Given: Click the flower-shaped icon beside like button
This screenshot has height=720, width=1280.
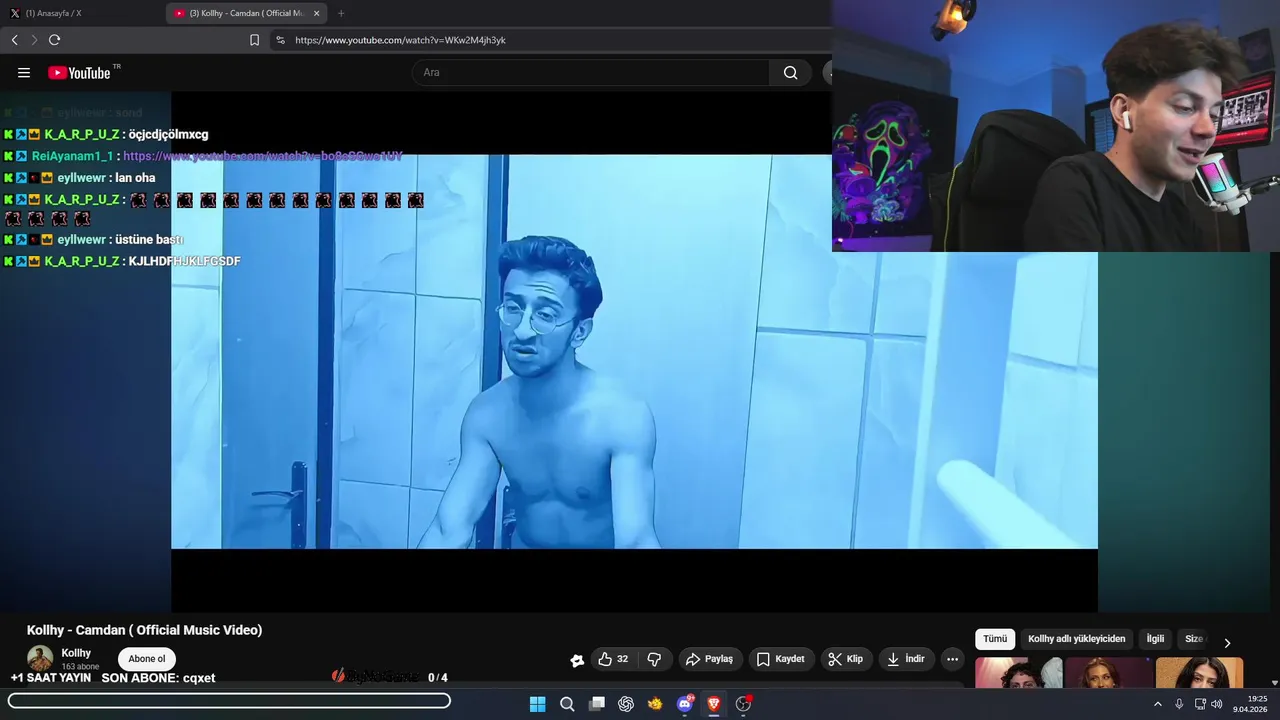Looking at the screenshot, I should pos(577,660).
